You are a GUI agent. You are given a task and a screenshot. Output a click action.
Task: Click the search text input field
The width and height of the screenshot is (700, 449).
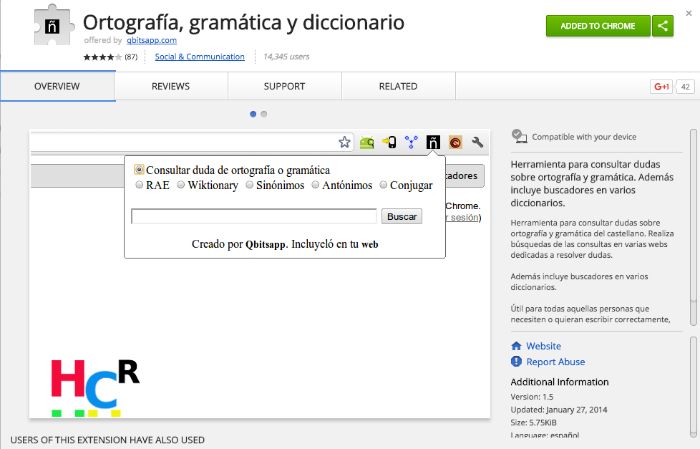click(x=254, y=216)
